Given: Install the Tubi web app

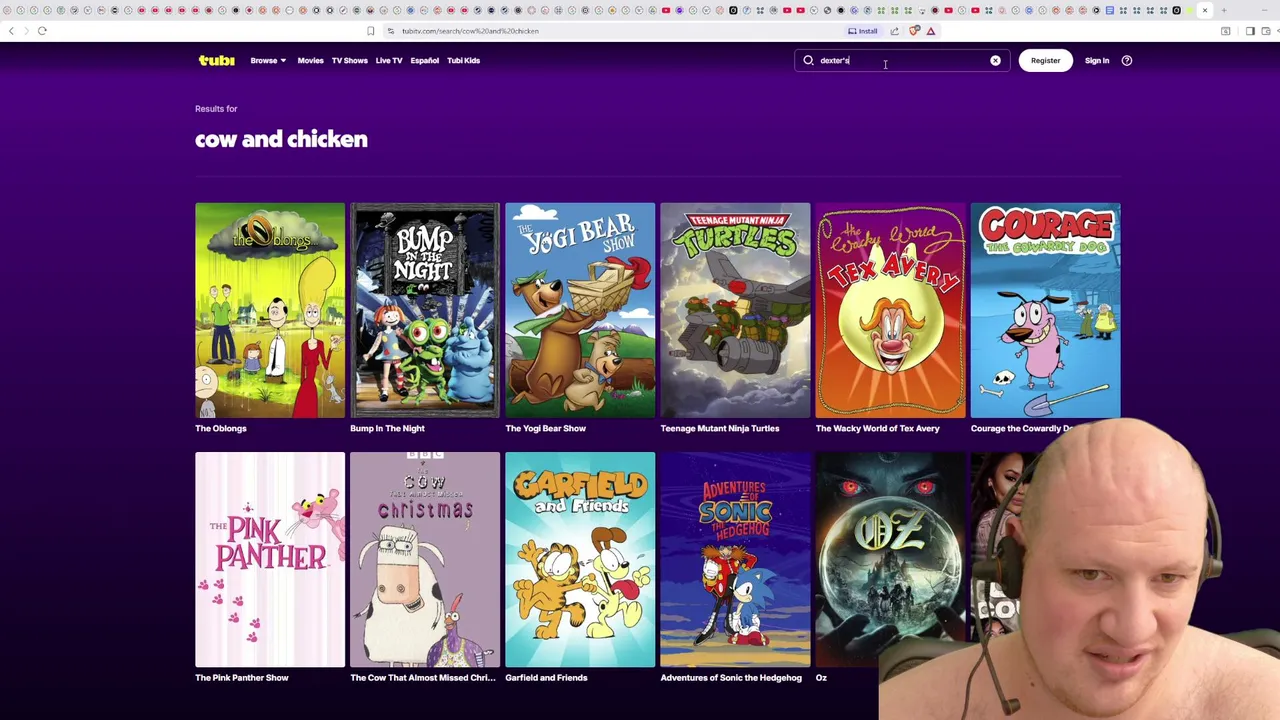Looking at the screenshot, I should [862, 31].
